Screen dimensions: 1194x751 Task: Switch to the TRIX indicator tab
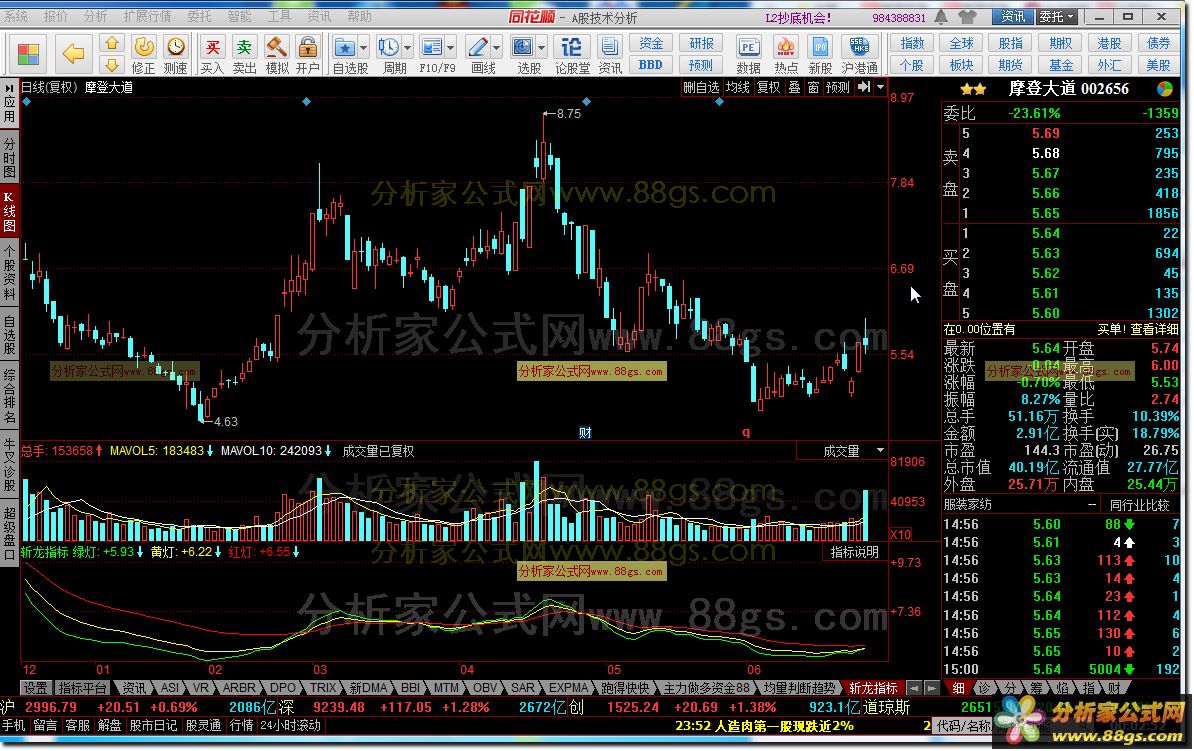click(322, 688)
